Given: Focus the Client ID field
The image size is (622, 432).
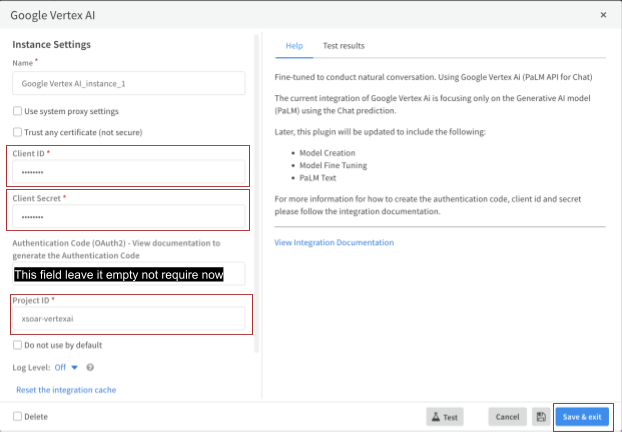Looking at the screenshot, I should click(128, 173).
